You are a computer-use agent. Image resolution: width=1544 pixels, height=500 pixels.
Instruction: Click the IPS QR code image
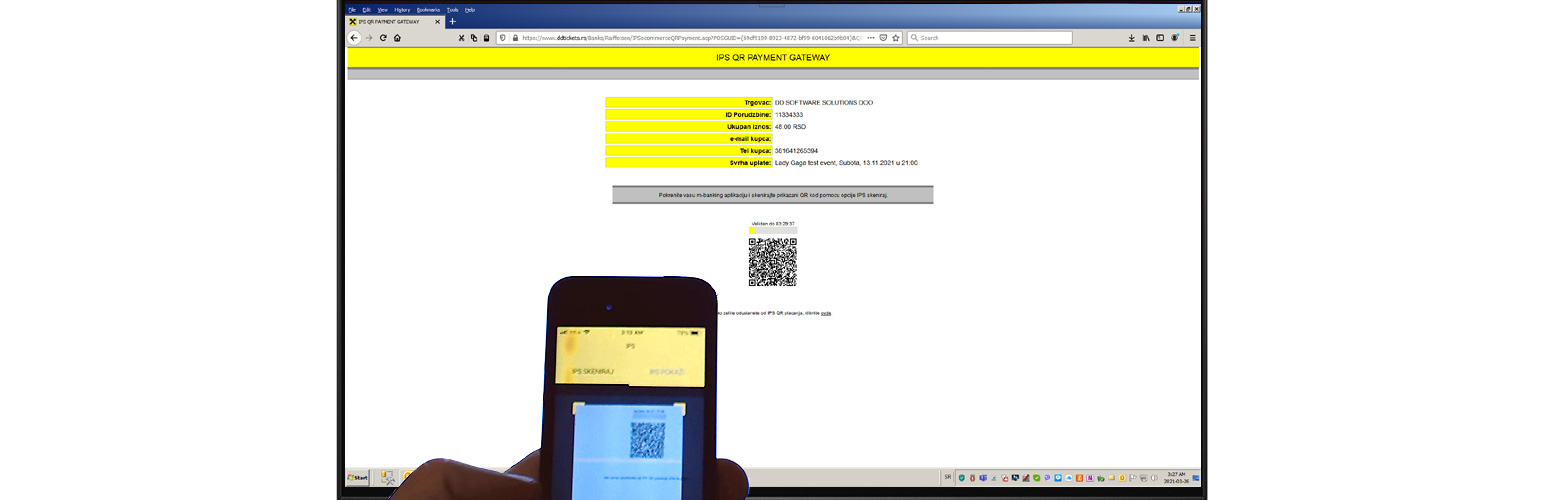point(773,262)
